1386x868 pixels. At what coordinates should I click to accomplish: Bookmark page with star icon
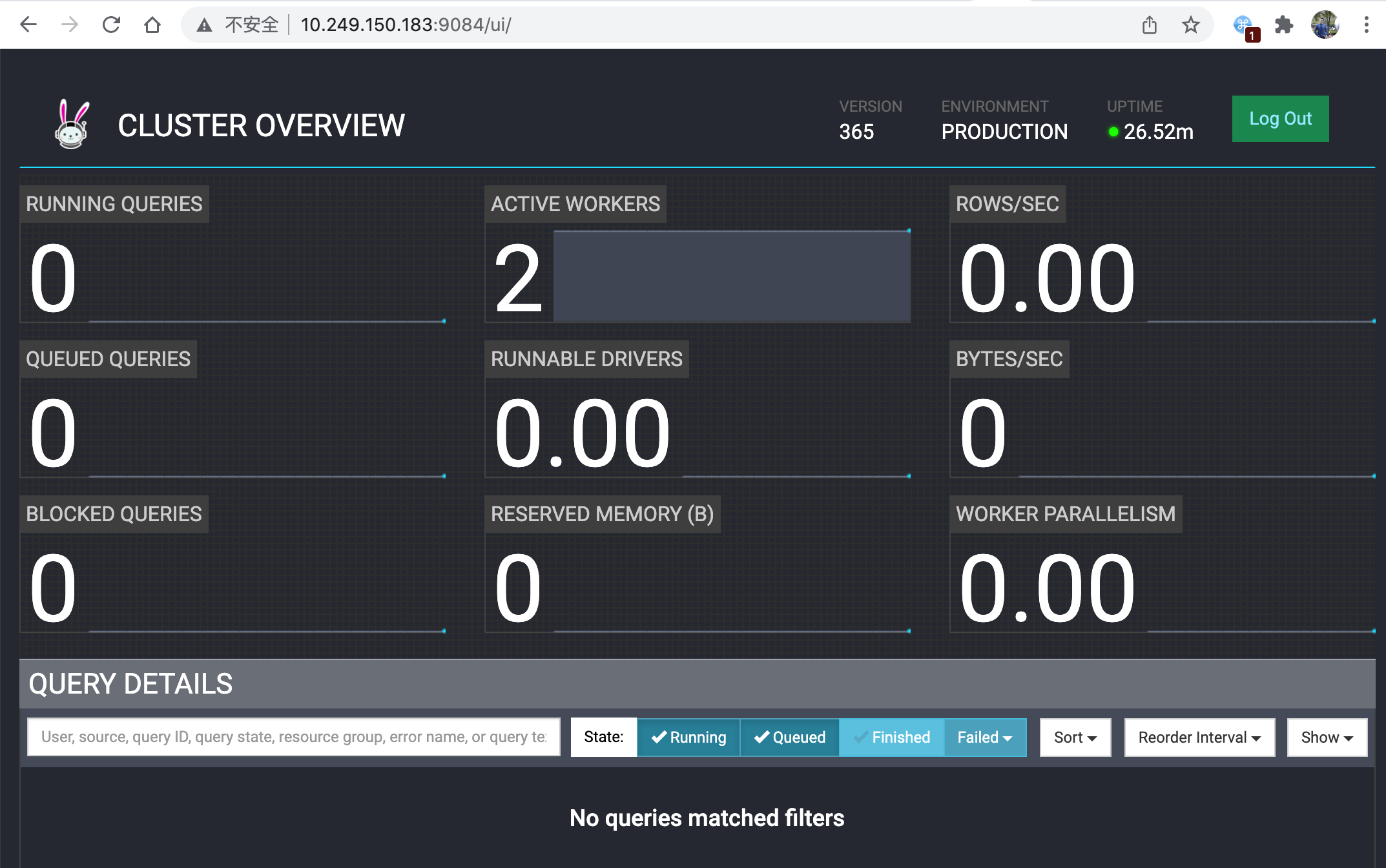[1190, 25]
